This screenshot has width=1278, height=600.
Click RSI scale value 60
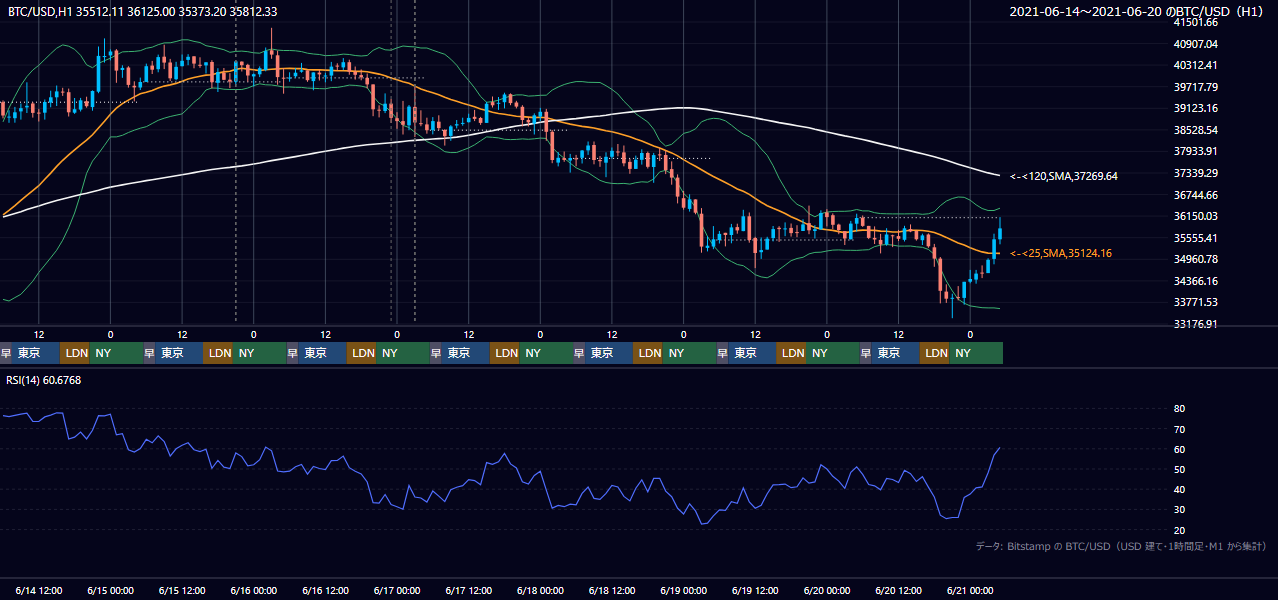pyautogui.click(x=1180, y=449)
